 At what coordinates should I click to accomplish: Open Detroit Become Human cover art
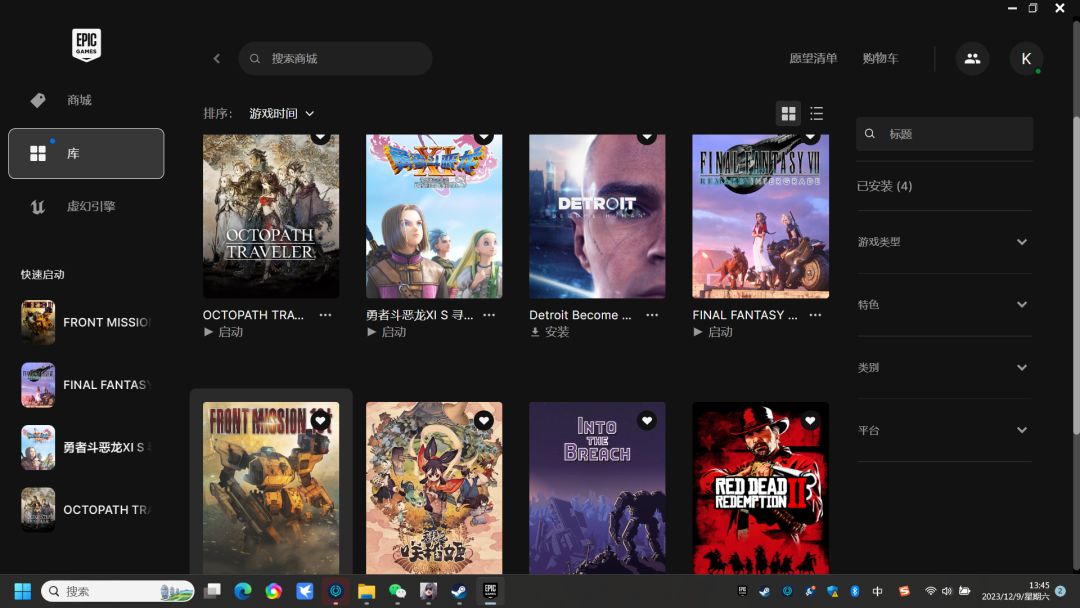[x=597, y=216]
